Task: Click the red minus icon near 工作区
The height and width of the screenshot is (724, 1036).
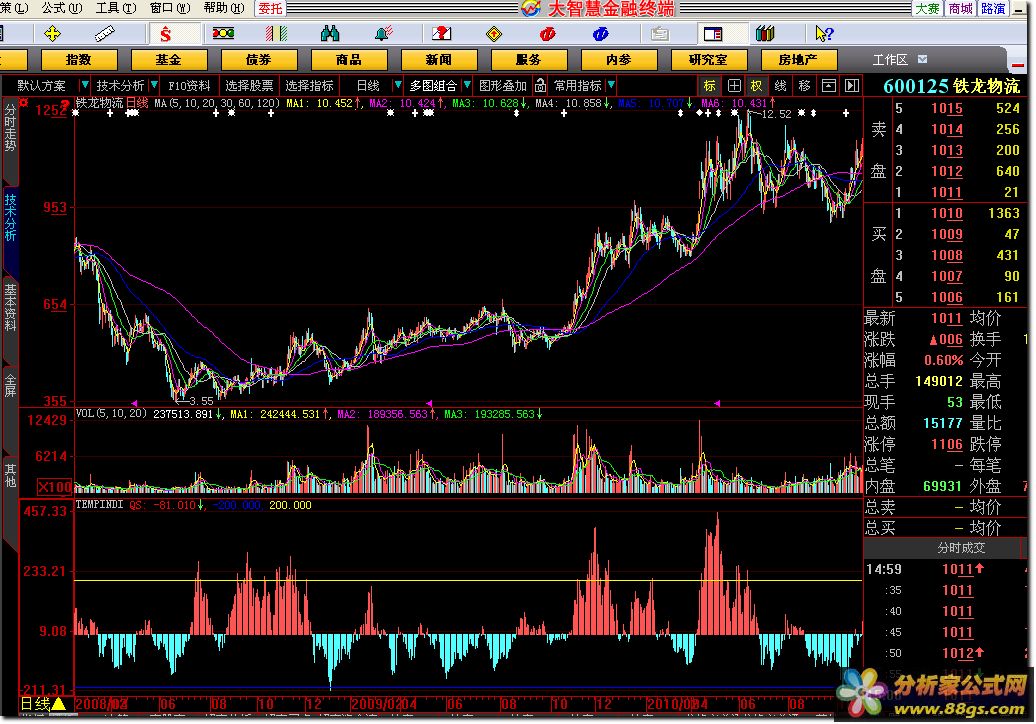Action: pos(1018,65)
